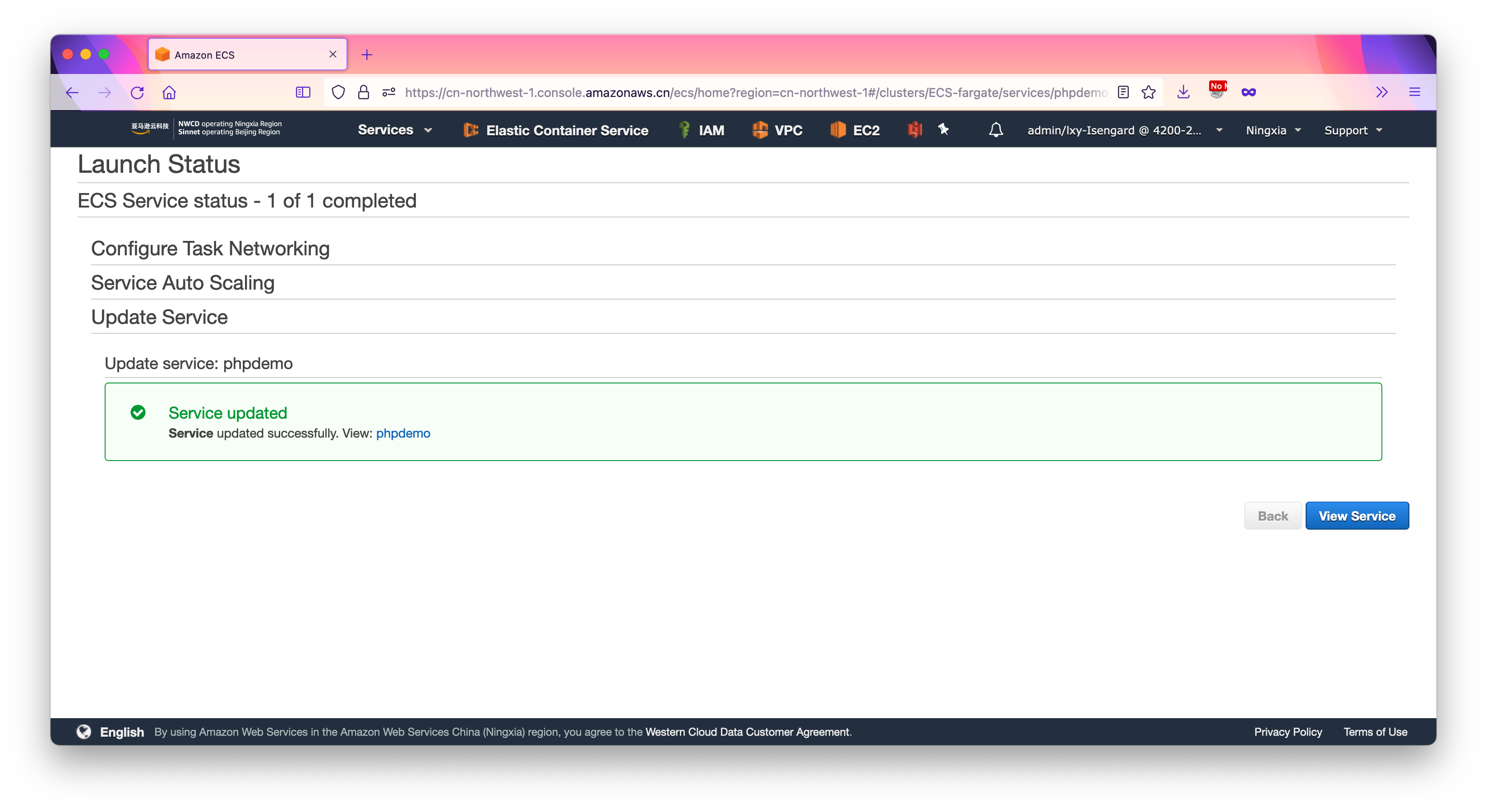
Task: Show site security padlock details
Action: pos(363,92)
